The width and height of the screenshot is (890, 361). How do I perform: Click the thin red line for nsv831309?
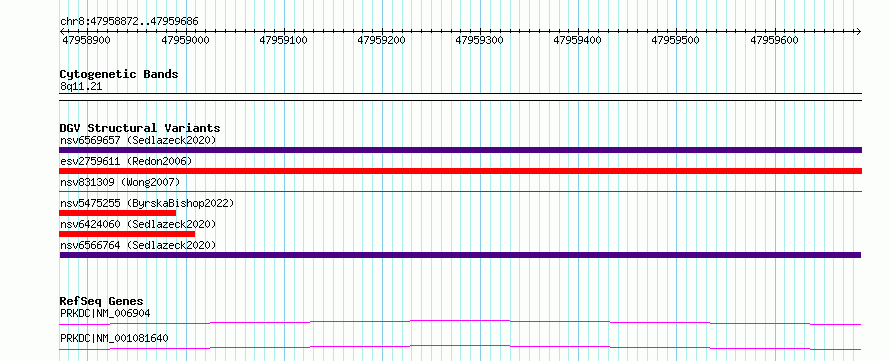coord(460,191)
